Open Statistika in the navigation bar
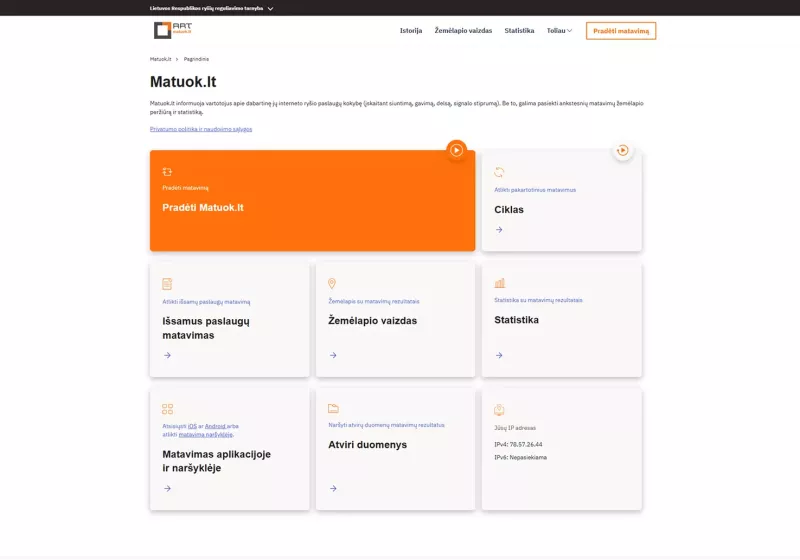Viewport: 800px width, 560px height. [x=519, y=31]
